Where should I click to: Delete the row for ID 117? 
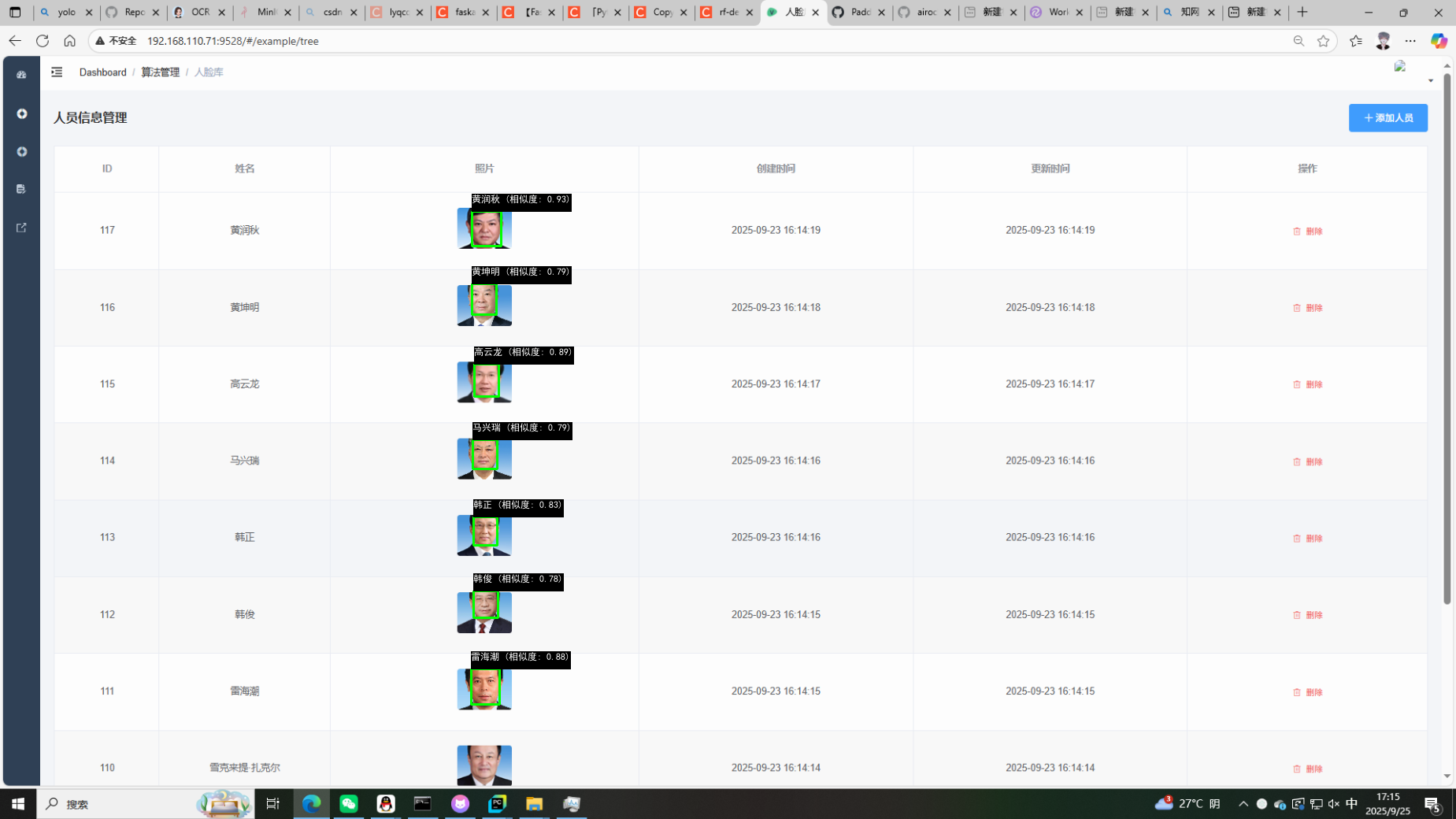point(1307,232)
